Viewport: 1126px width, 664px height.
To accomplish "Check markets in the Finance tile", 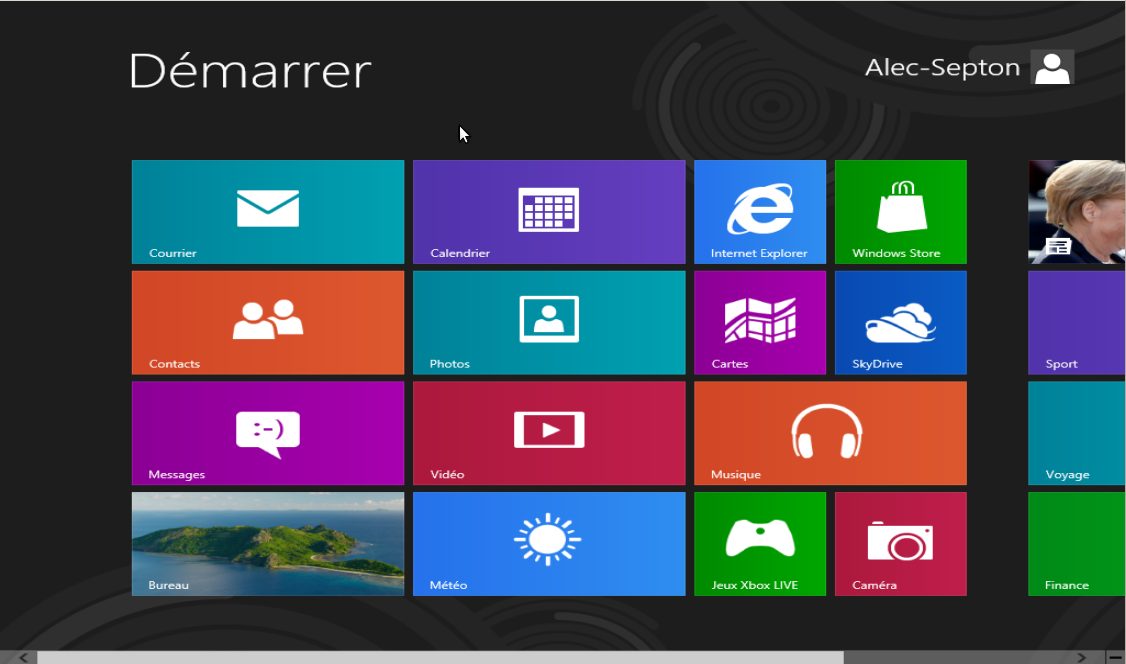I will (1075, 543).
